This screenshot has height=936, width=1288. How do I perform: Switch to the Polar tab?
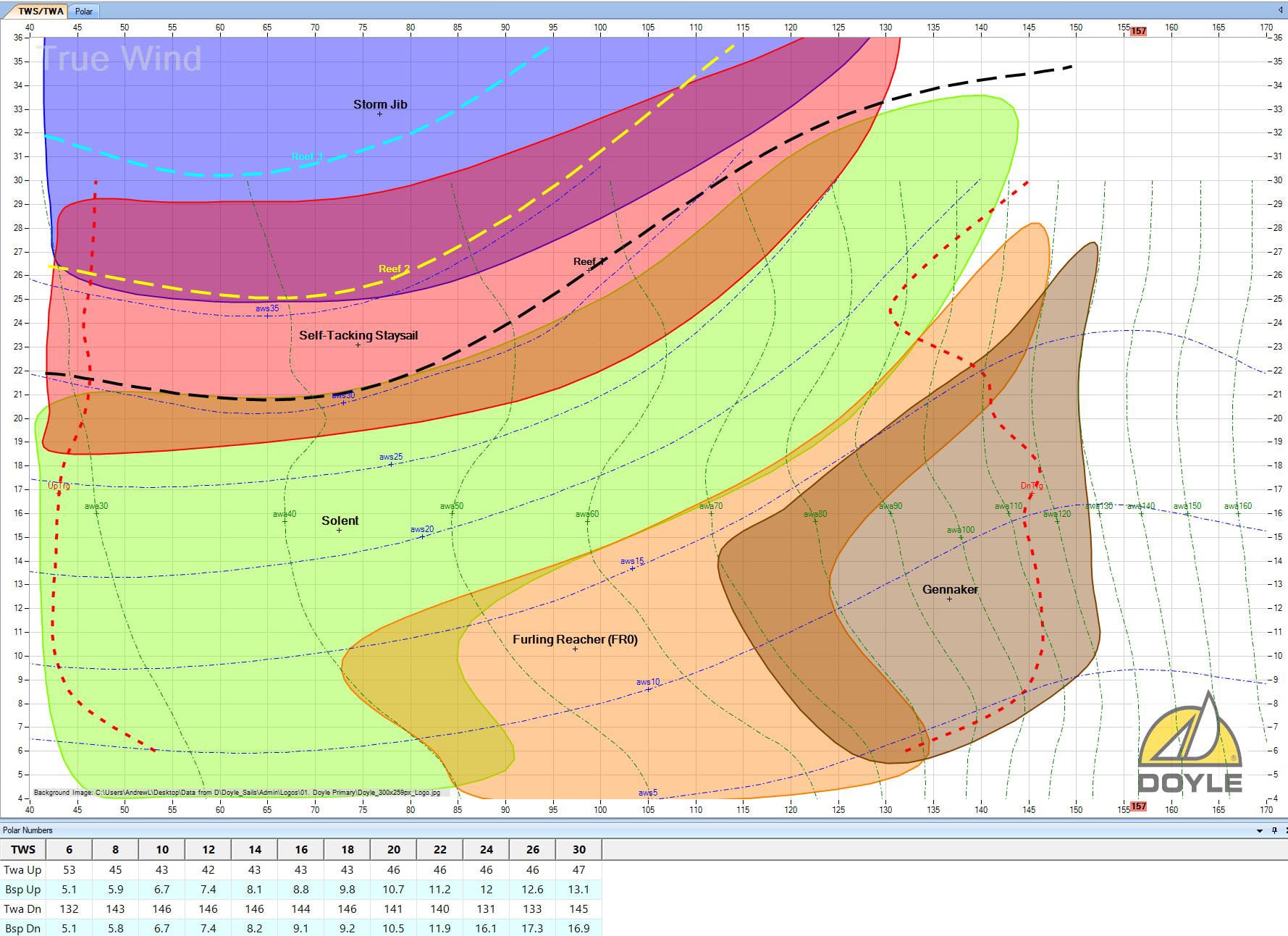click(x=84, y=11)
